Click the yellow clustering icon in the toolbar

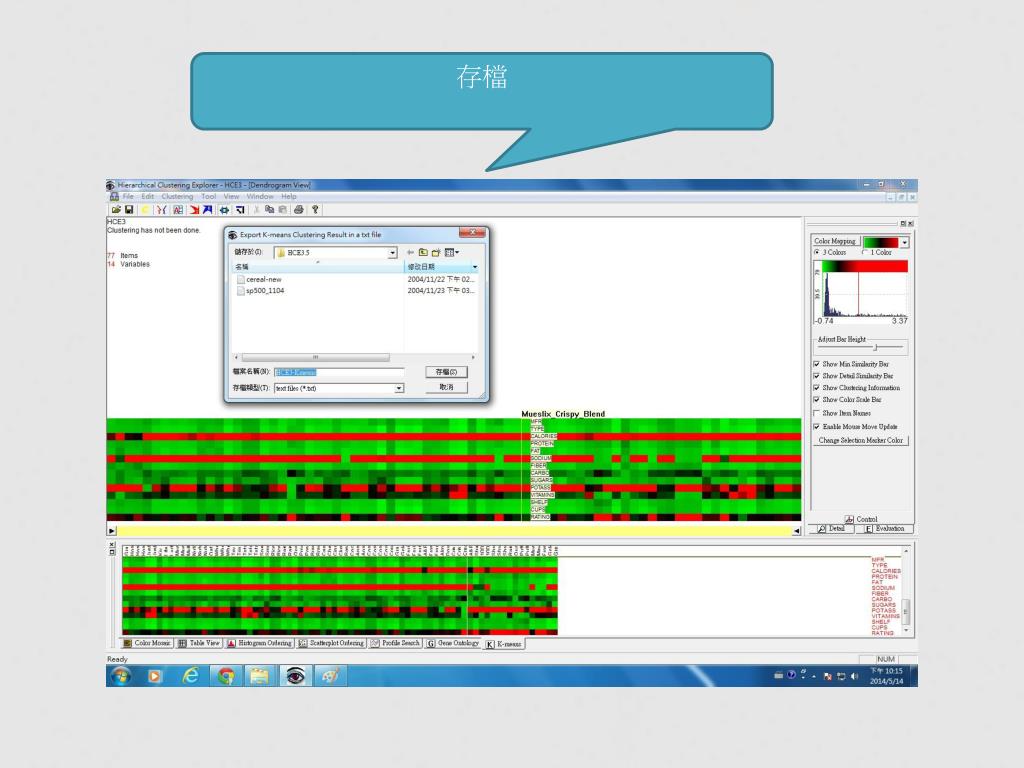point(145,210)
